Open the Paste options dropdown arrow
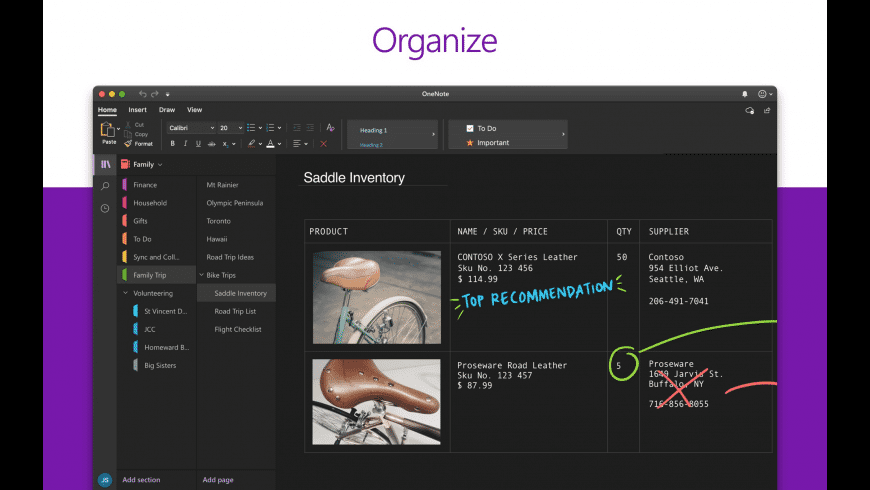The image size is (870, 490). pyautogui.click(x=118, y=129)
